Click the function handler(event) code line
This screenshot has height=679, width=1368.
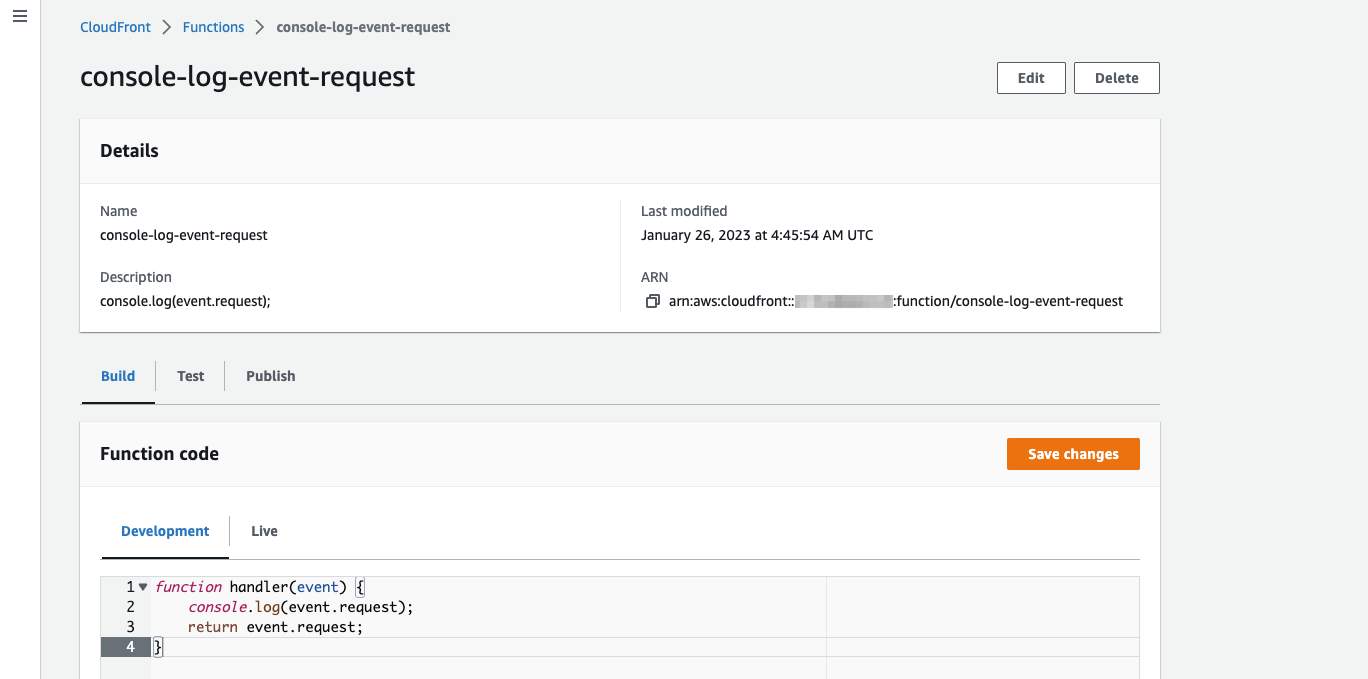click(262, 587)
